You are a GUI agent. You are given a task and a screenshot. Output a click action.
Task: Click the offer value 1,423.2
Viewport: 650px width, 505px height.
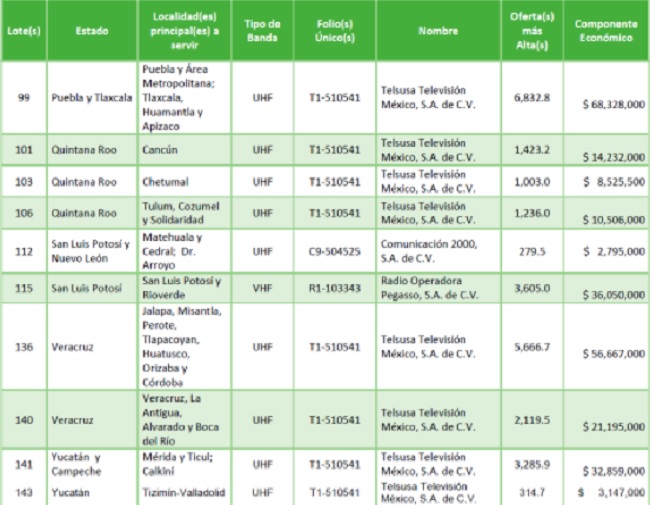coord(532,150)
